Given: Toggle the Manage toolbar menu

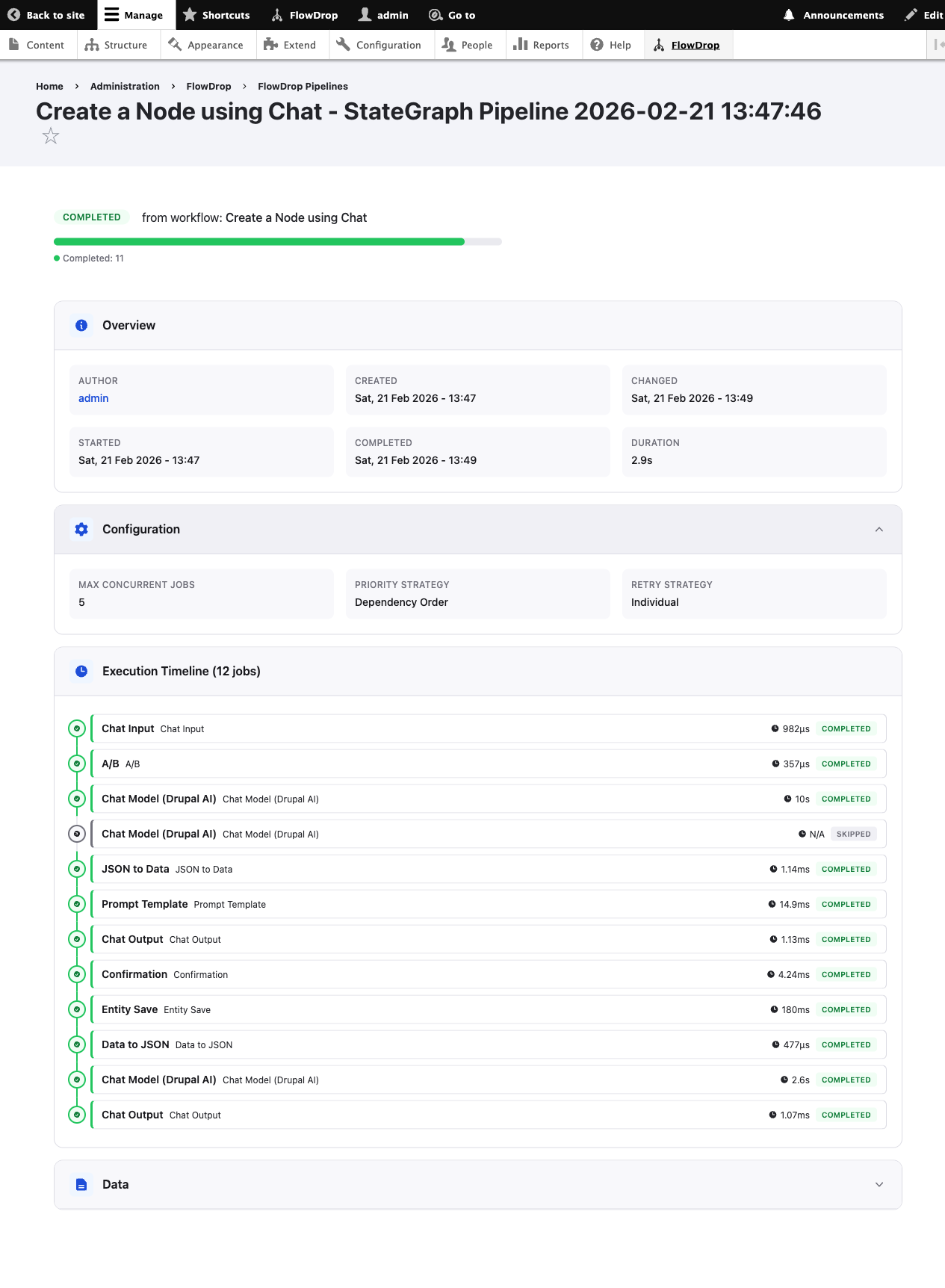Looking at the screenshot, I should (x=134, y=15).
